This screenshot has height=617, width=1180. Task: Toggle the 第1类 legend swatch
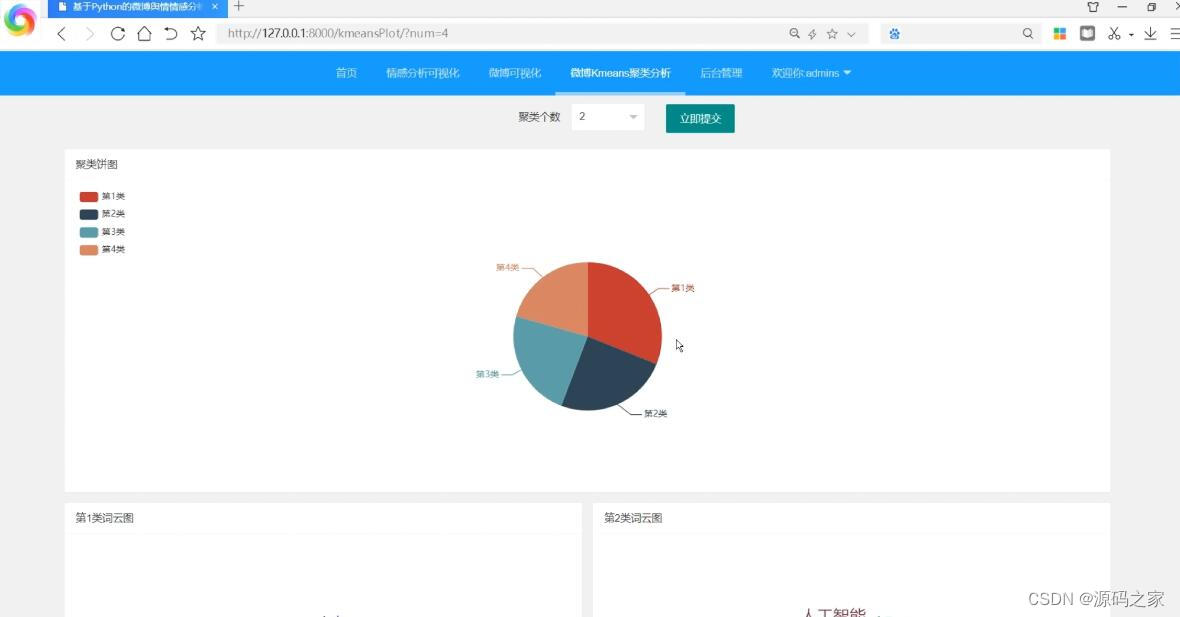point(89,196)
